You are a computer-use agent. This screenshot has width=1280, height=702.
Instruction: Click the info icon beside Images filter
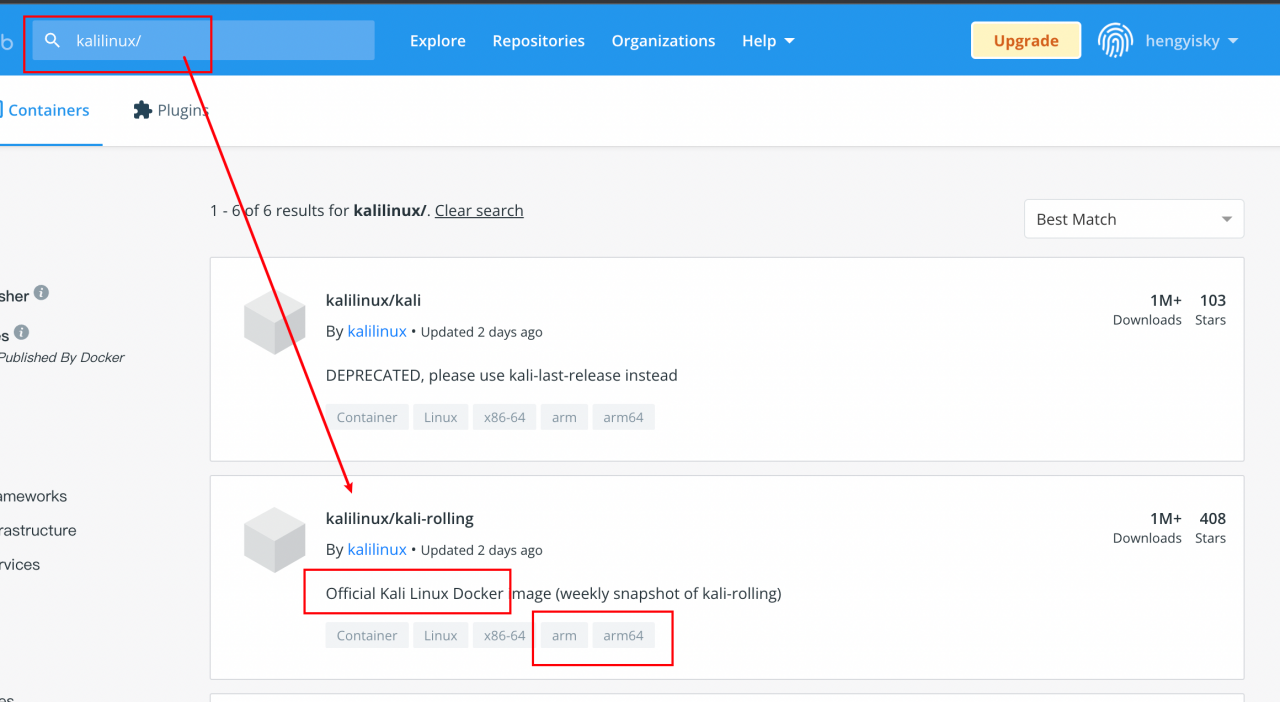[x=22, y=332]
